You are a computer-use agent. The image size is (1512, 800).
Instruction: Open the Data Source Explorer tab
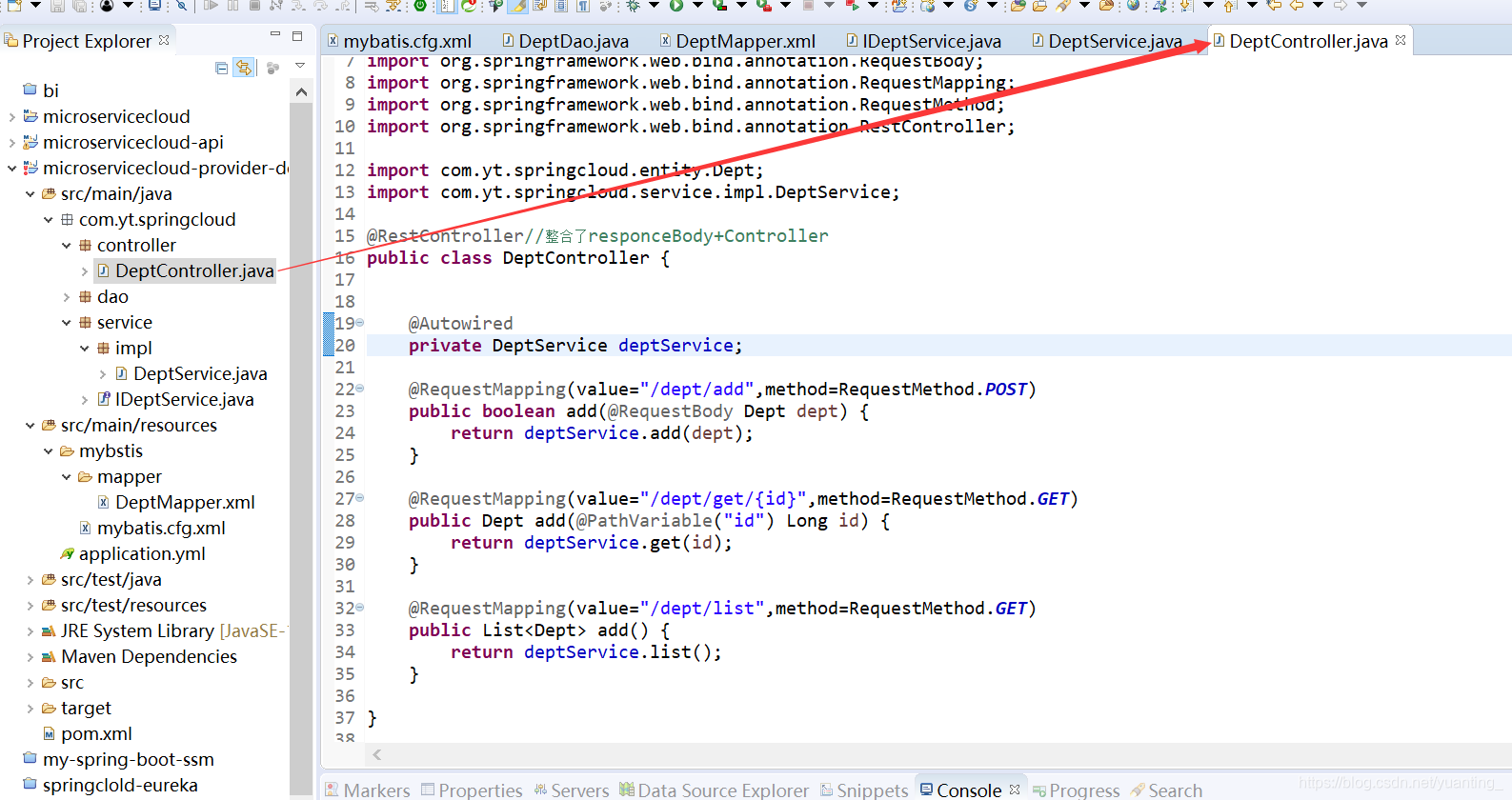(x=714, y=790)
